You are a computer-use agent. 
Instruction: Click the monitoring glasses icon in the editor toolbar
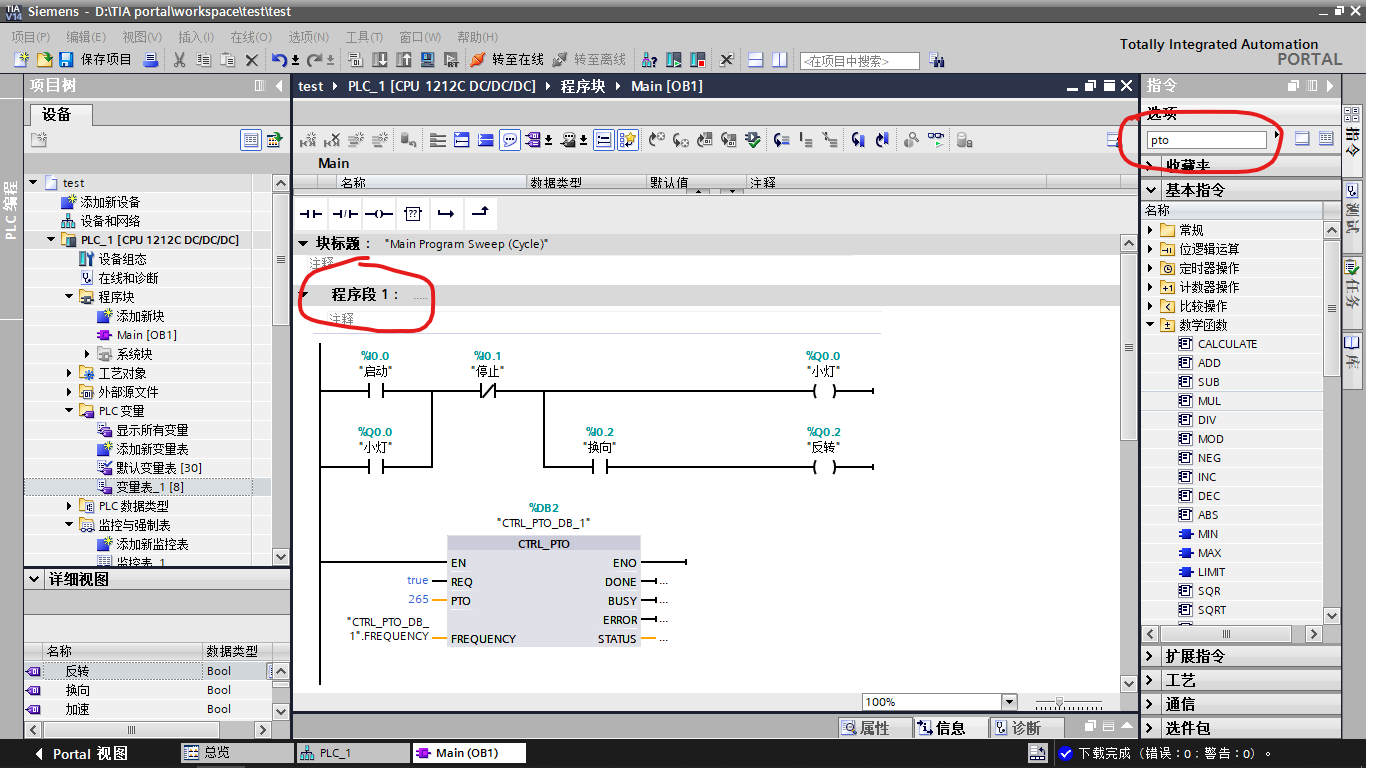(936, 140)
